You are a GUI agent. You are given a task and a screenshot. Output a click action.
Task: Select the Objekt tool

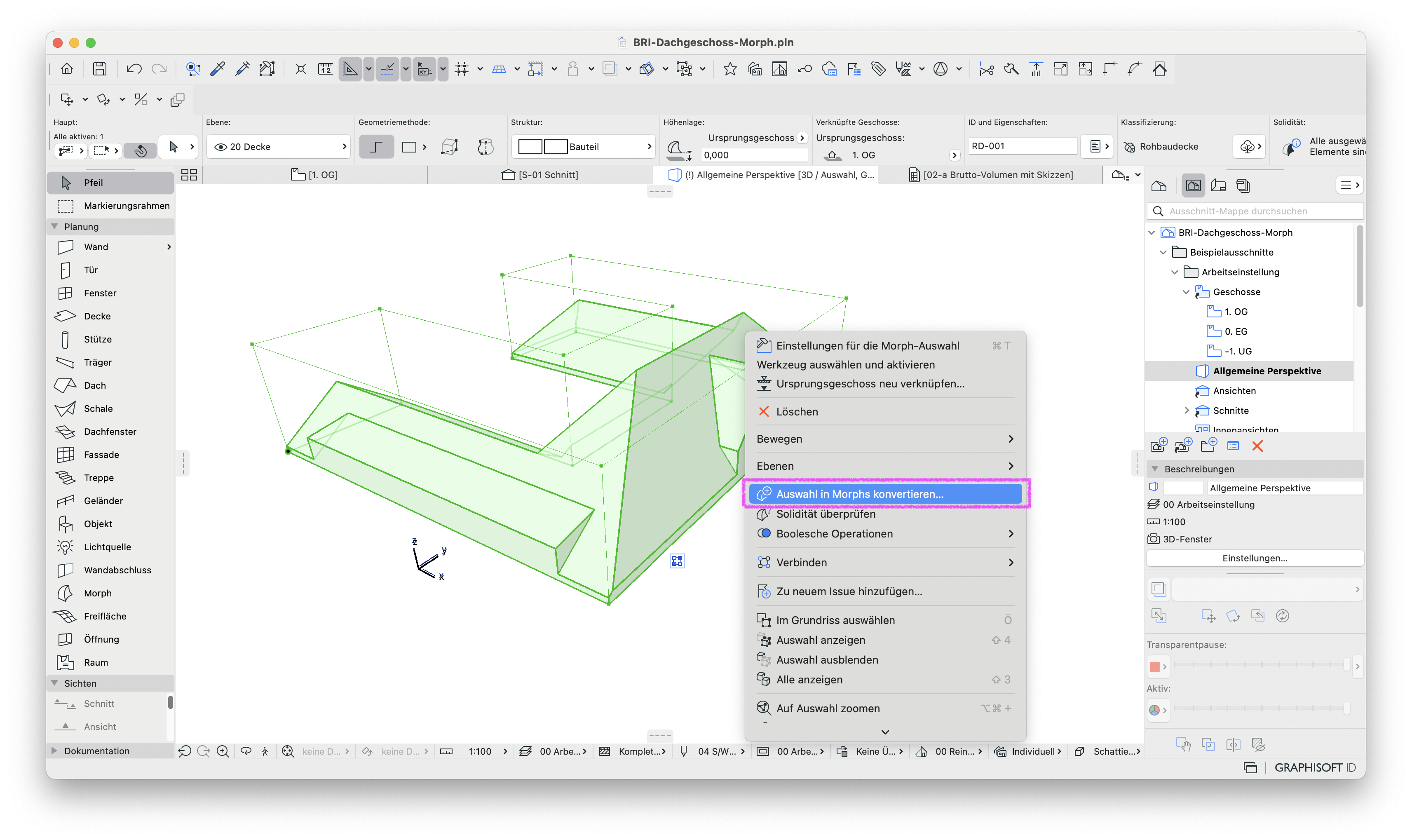[110, 524]
